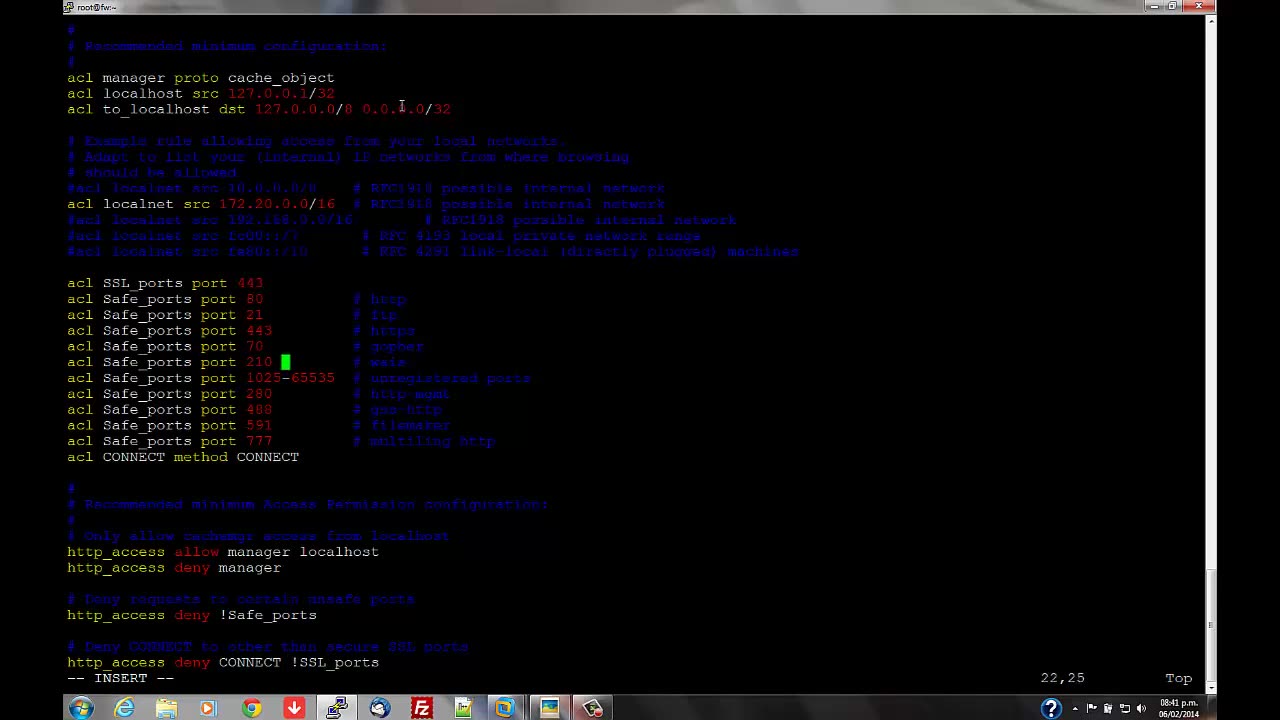Click the terminal scrollbar down arrow
Viewport: 1280px width, 720px height.
[x=1211, y=687]
